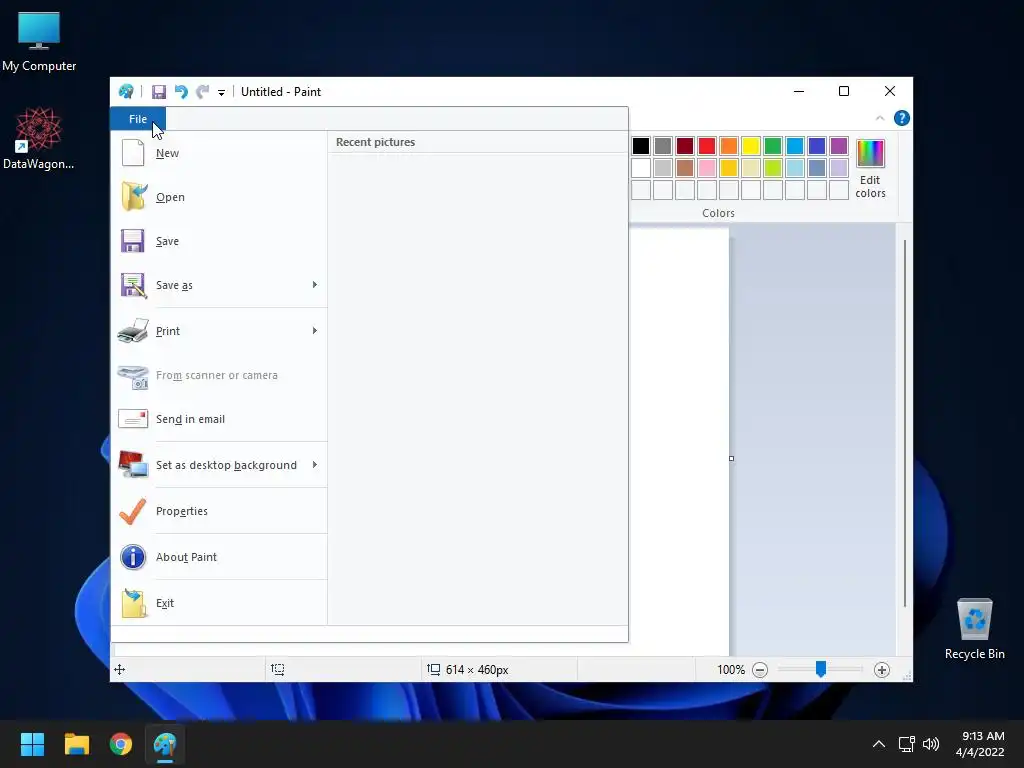Click the Paint app icon in title bar

(x=126, y=91)
